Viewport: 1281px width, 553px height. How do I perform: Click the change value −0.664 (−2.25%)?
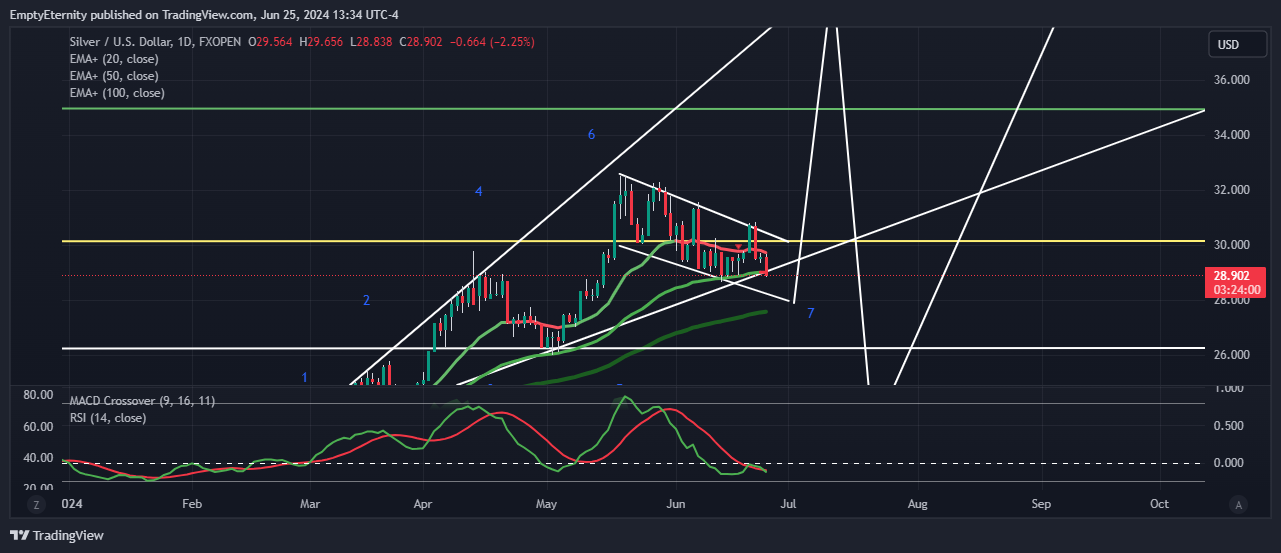tap(493, 42)
